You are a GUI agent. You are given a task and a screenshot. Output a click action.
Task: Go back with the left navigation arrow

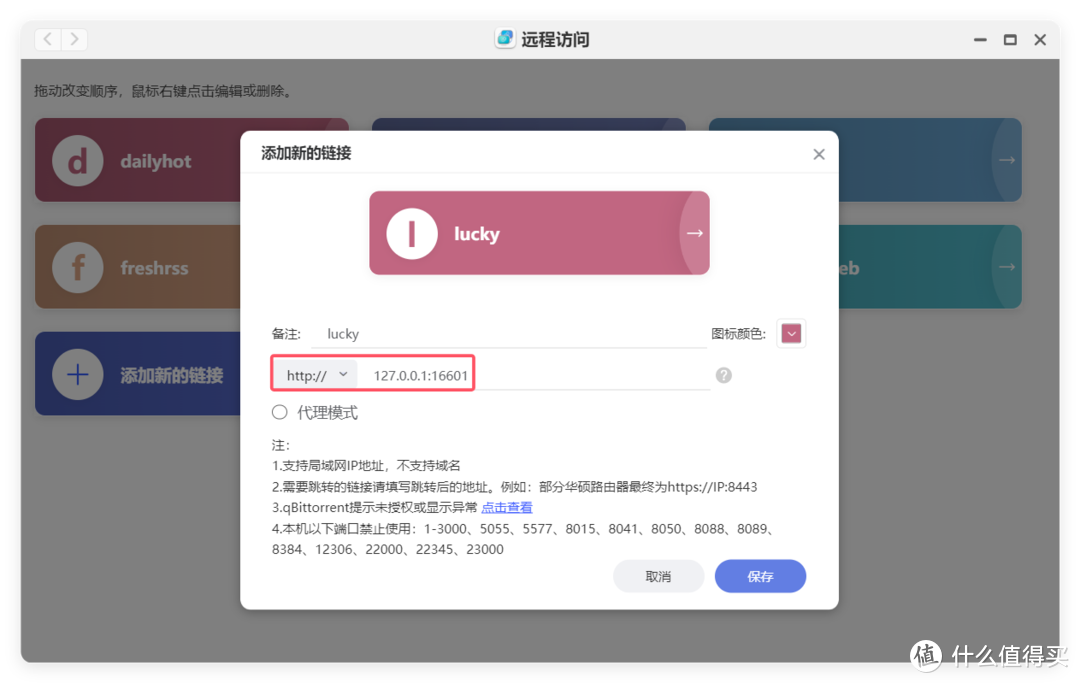[x=48, y=39]
